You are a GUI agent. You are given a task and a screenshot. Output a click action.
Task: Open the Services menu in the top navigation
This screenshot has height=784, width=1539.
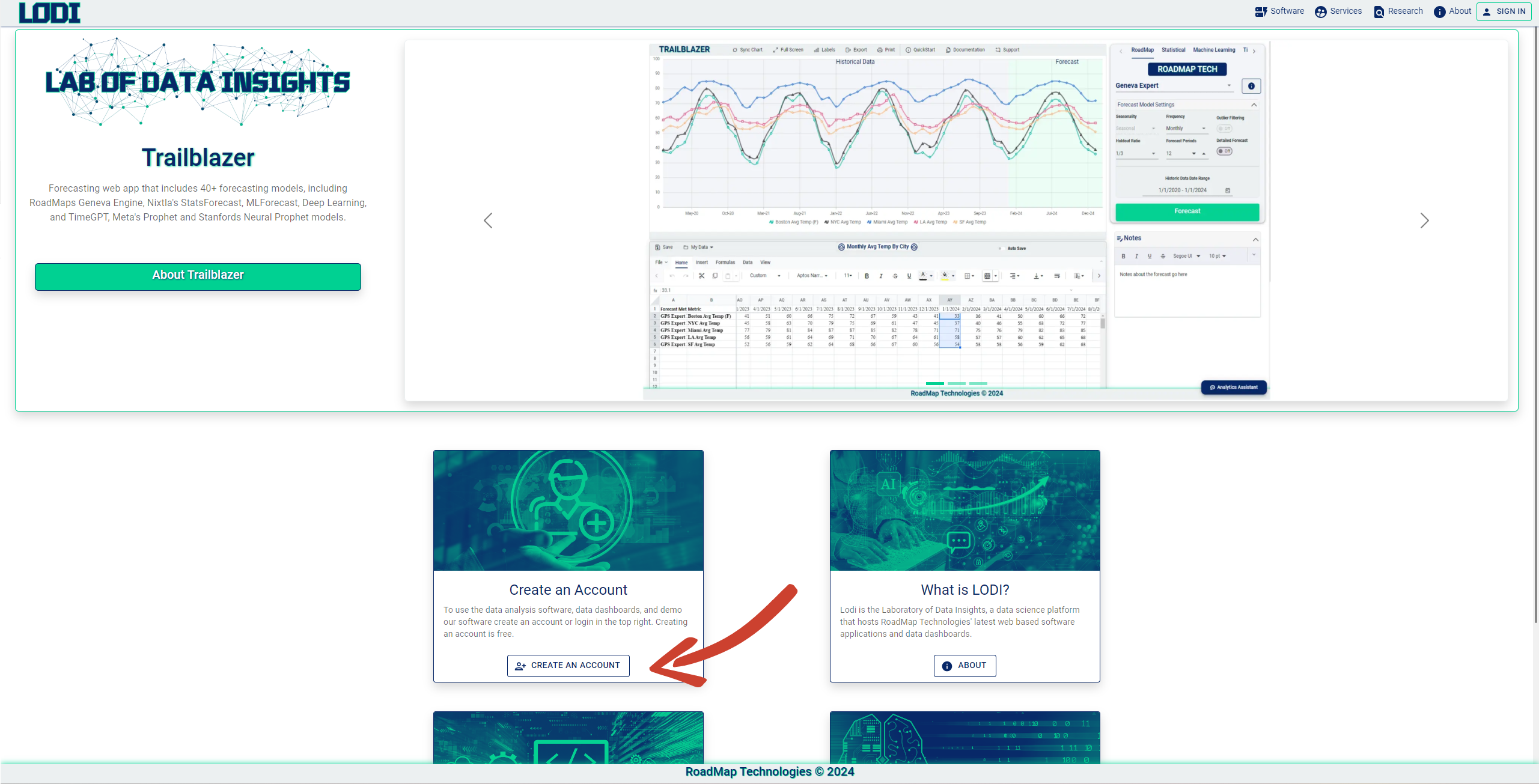click(1338, 11)
